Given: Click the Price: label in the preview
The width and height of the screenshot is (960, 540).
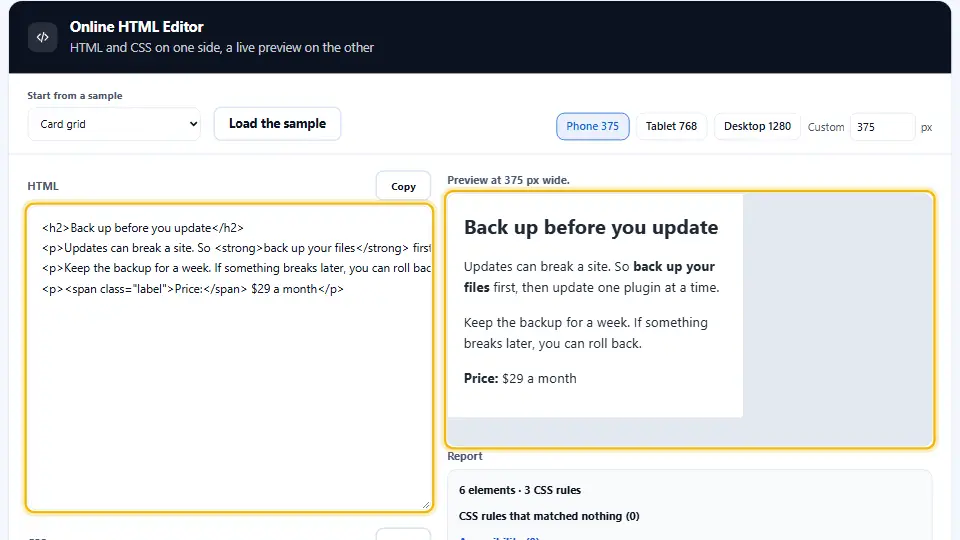Looking at the screenshot, I should [481, 378].
